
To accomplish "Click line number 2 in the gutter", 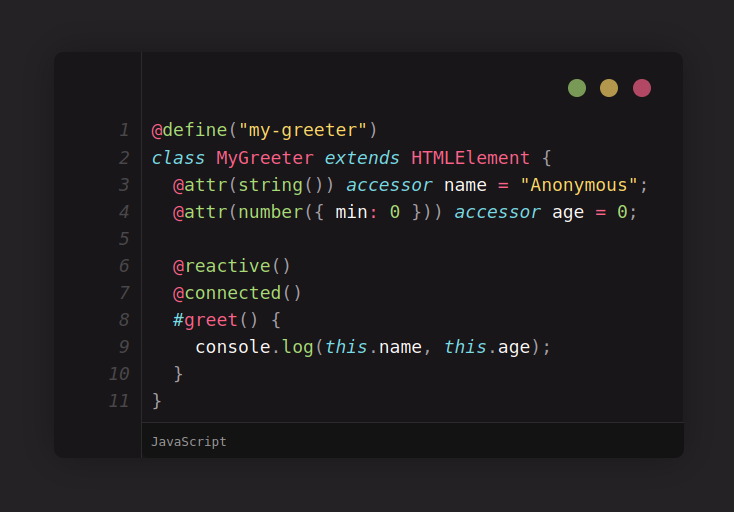I will click(124, 158).
